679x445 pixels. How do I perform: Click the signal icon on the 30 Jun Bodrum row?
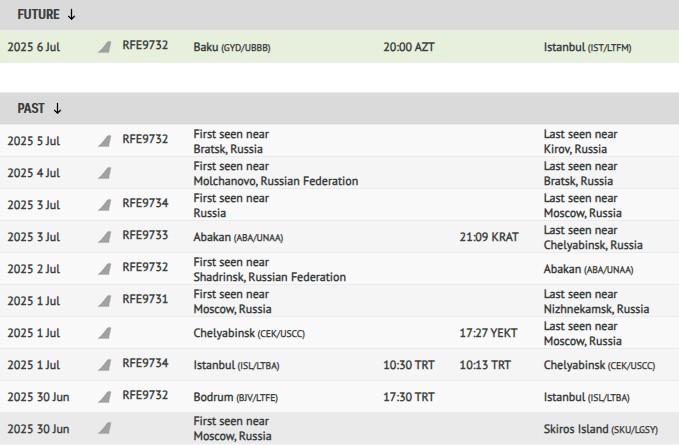104,397
